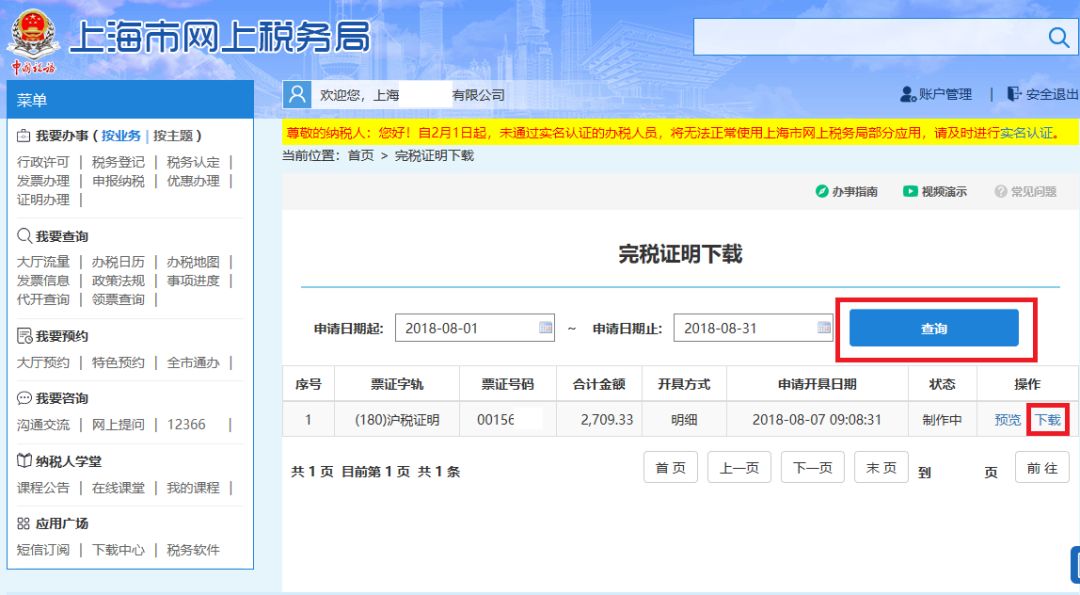The width and height of the screenshot is (1080, 595).
Task: Switch to 按主题 view
Action: pos(173,136)
